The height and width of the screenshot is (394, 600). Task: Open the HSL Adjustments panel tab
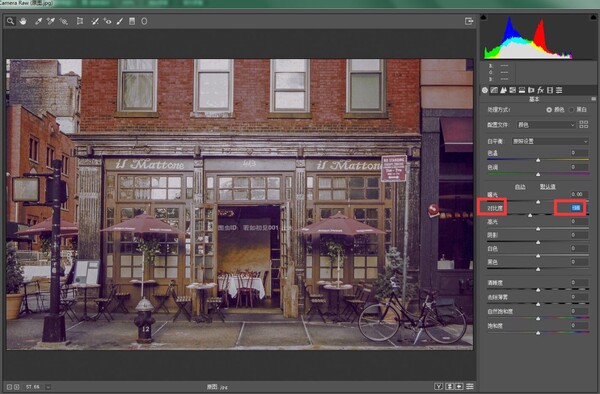point(512,90)
